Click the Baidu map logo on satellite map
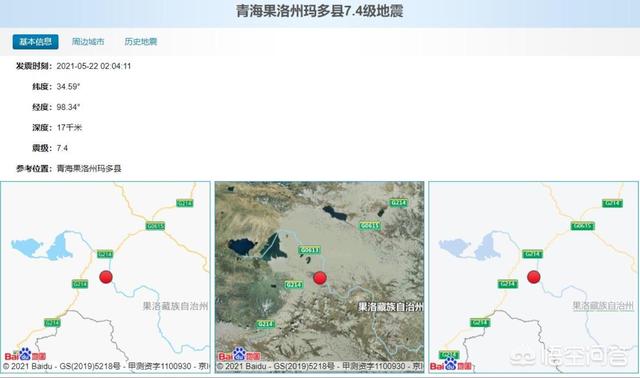Image resolution: width=640 pixels, height=378 pixels. coord(239,355)
